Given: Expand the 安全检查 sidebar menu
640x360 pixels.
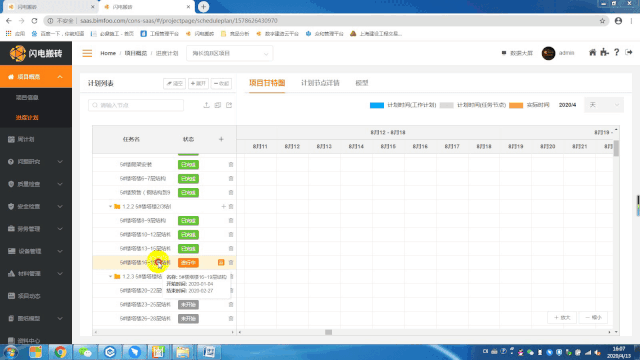Looking at the screenshot, I should (x=60, y=207).
